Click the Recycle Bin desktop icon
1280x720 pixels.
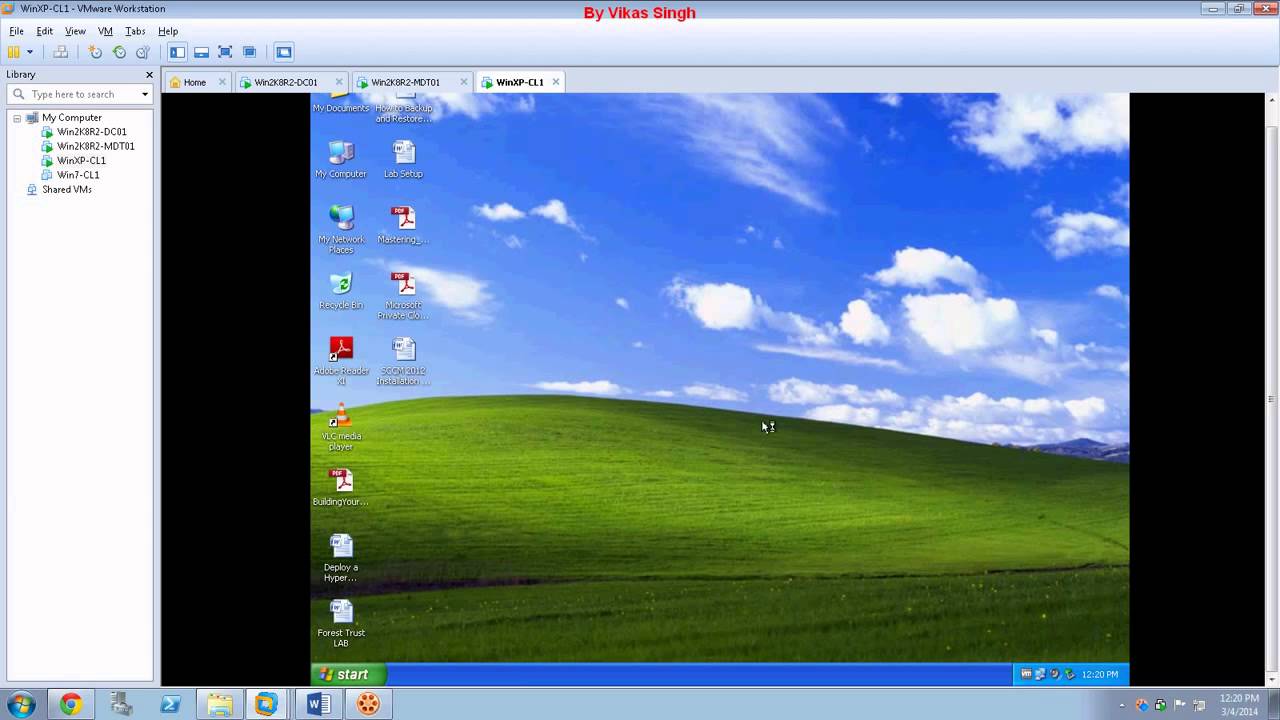(x=341, y=291)
